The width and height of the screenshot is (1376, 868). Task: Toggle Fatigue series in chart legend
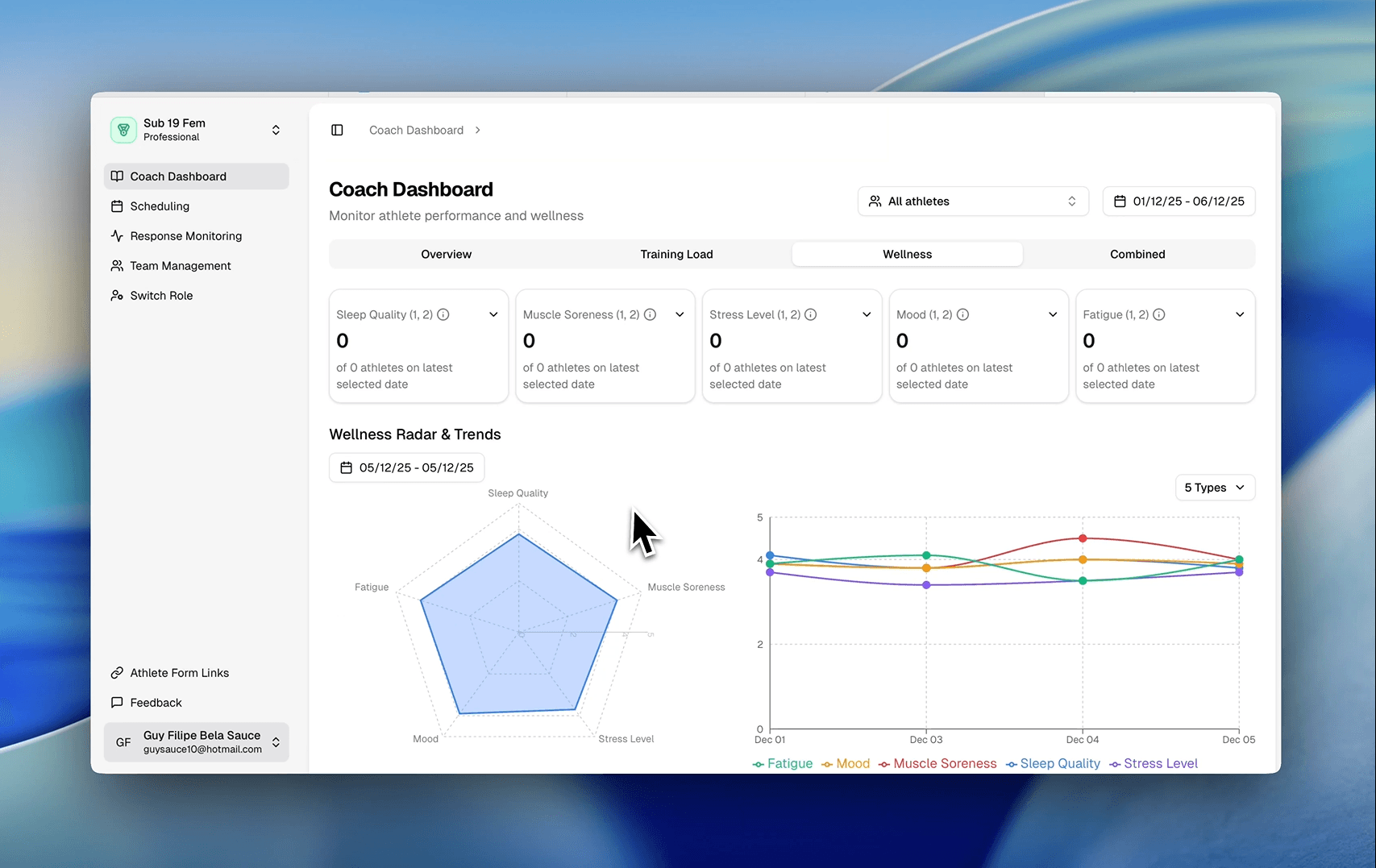[783, 763]
